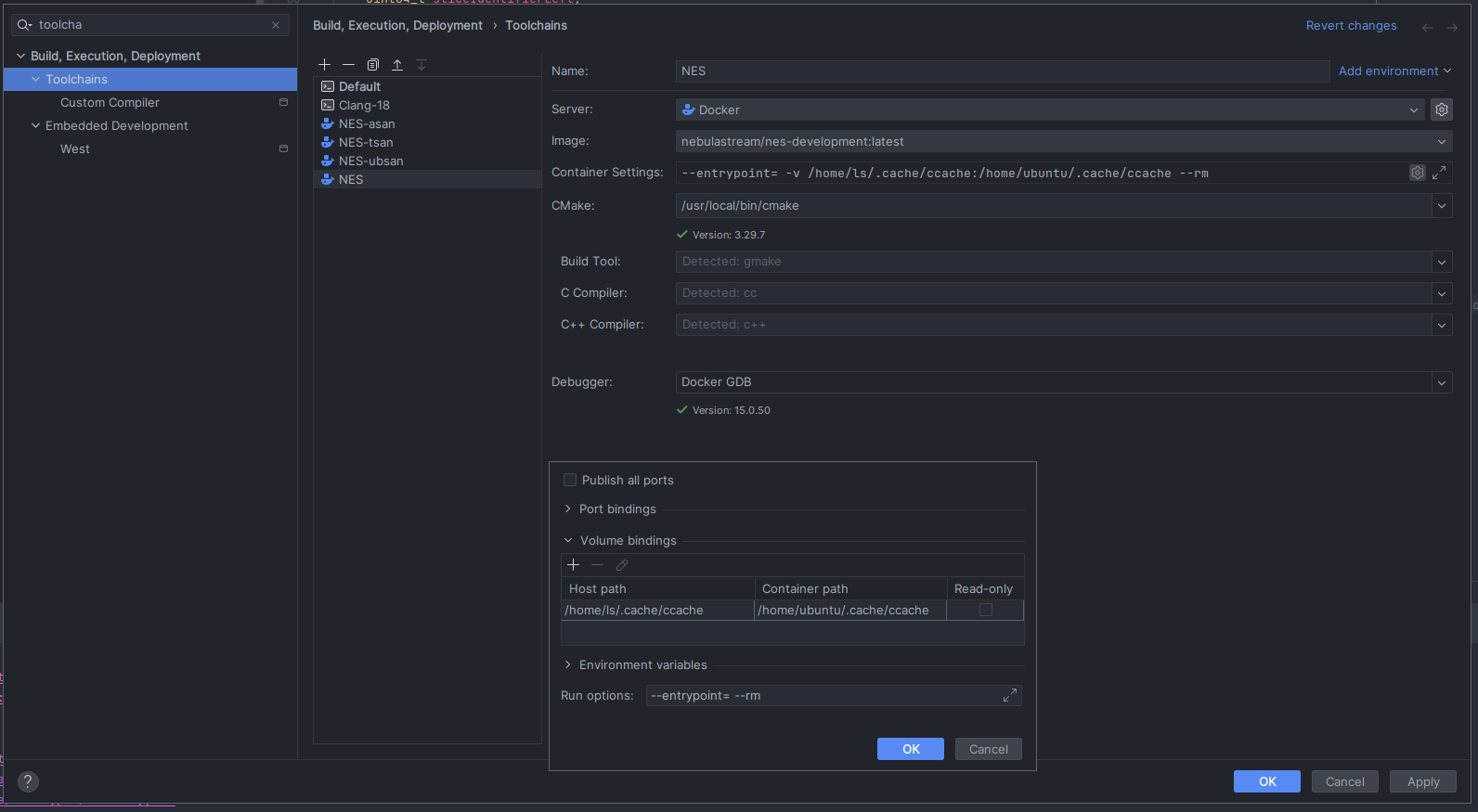Click OK in container settings popup

[911, 749]
